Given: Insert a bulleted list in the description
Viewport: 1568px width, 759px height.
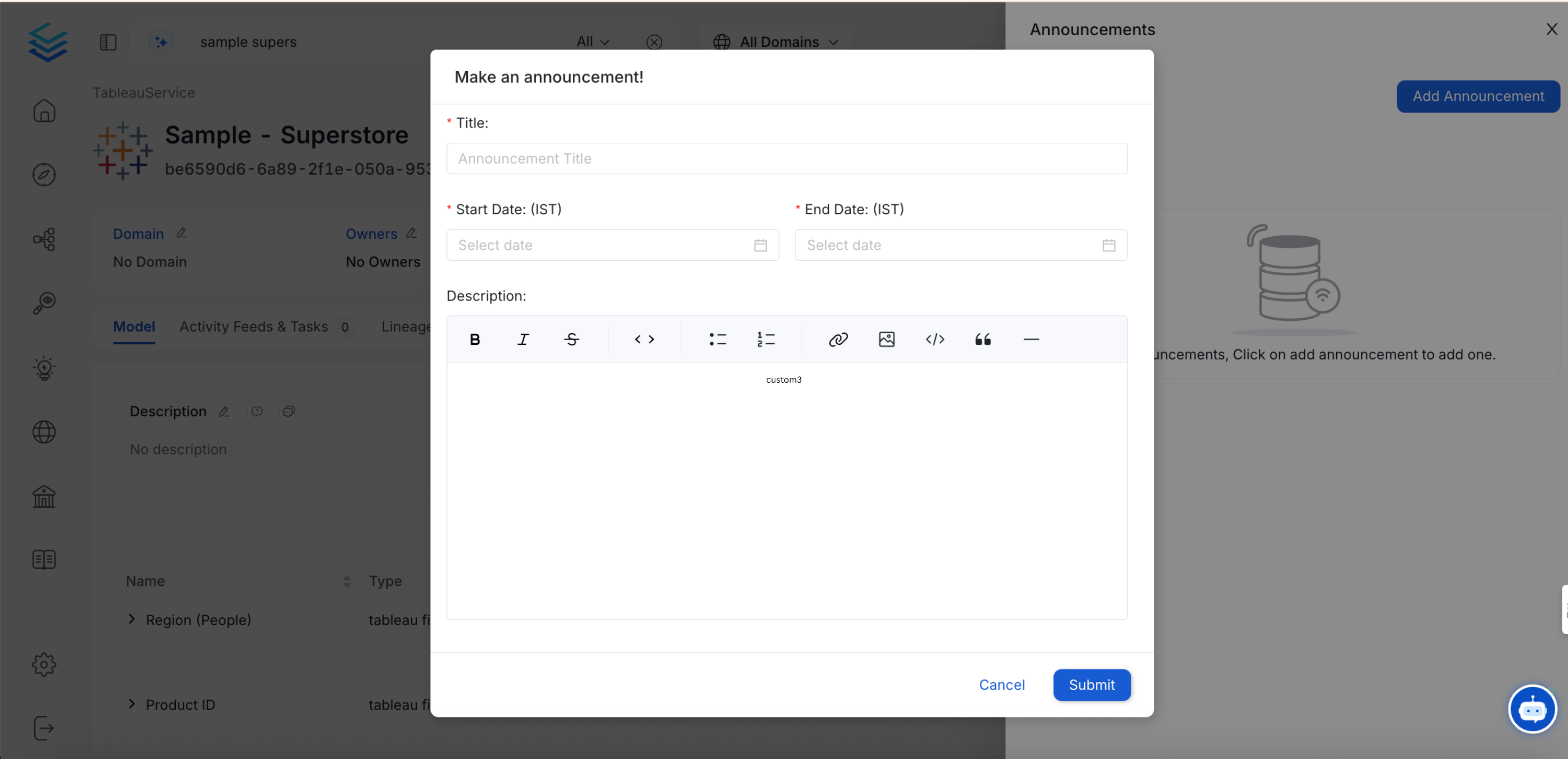Looking at the screenshot, I should tap(718, 340).
